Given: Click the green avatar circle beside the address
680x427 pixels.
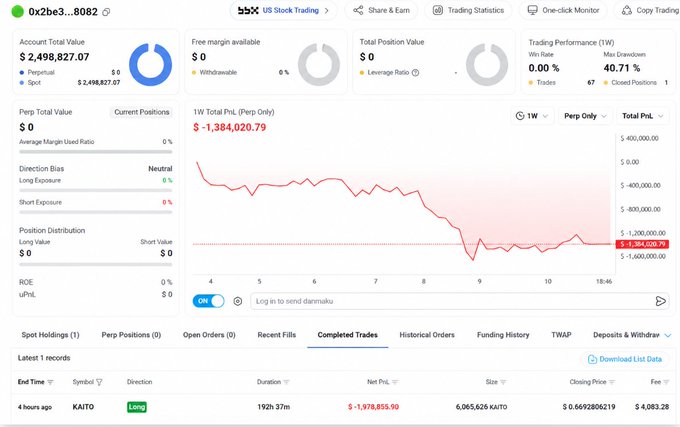Looking at the screenshot, I should pyautogui.click(x=17, y=11).
